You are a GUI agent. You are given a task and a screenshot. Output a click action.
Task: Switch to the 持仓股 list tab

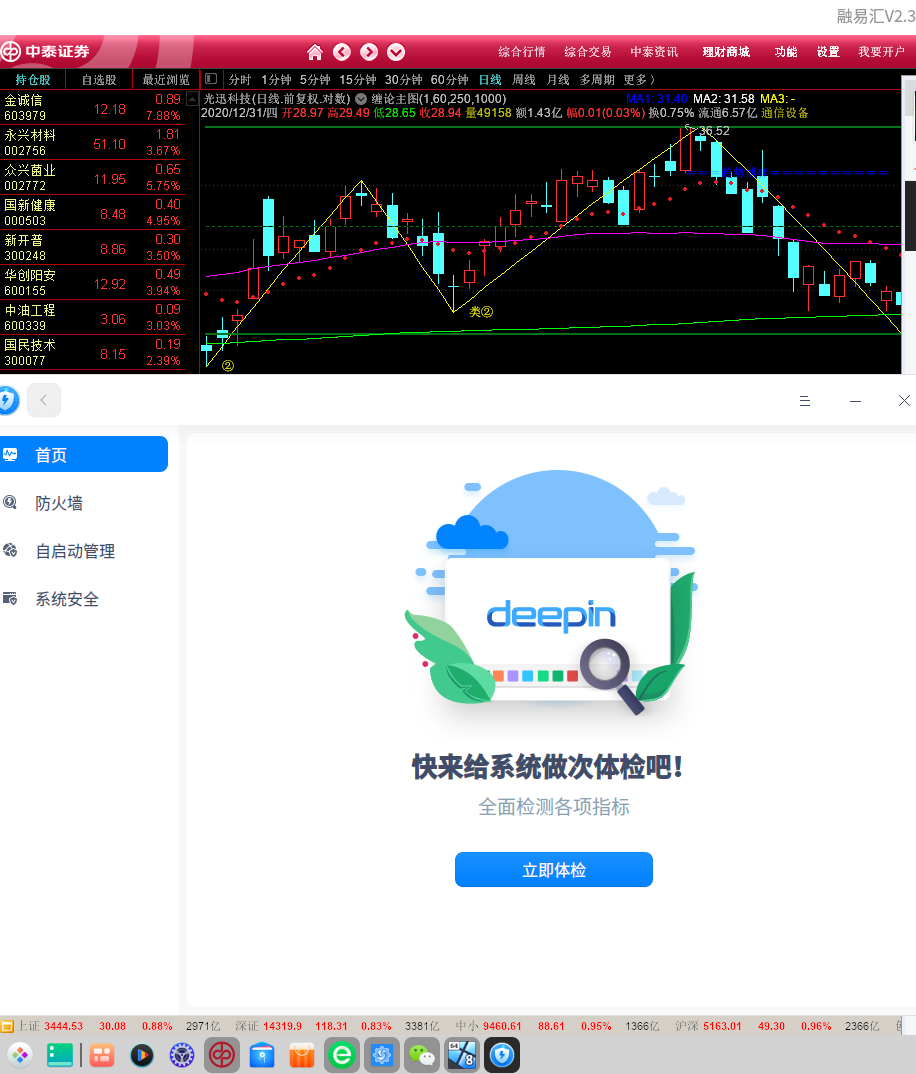pos(33,79)
